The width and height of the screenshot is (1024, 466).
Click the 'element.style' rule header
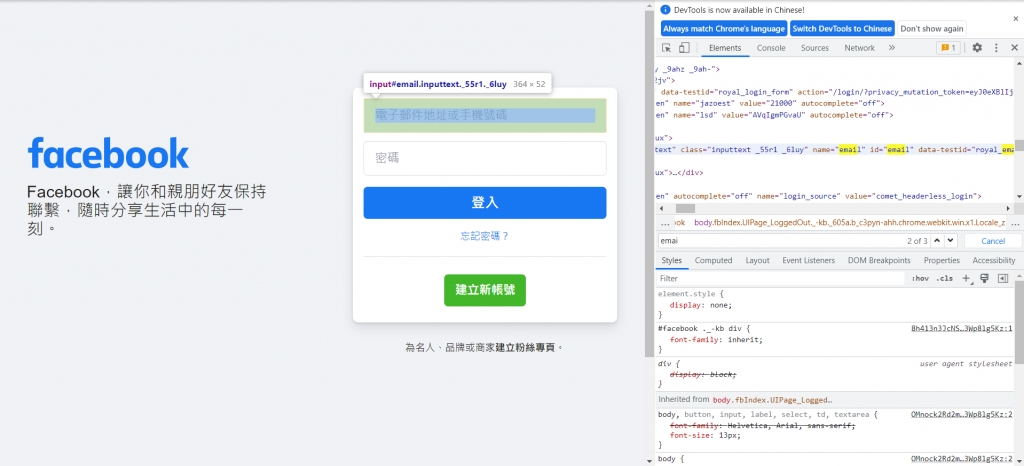click(x=685, y=294)
